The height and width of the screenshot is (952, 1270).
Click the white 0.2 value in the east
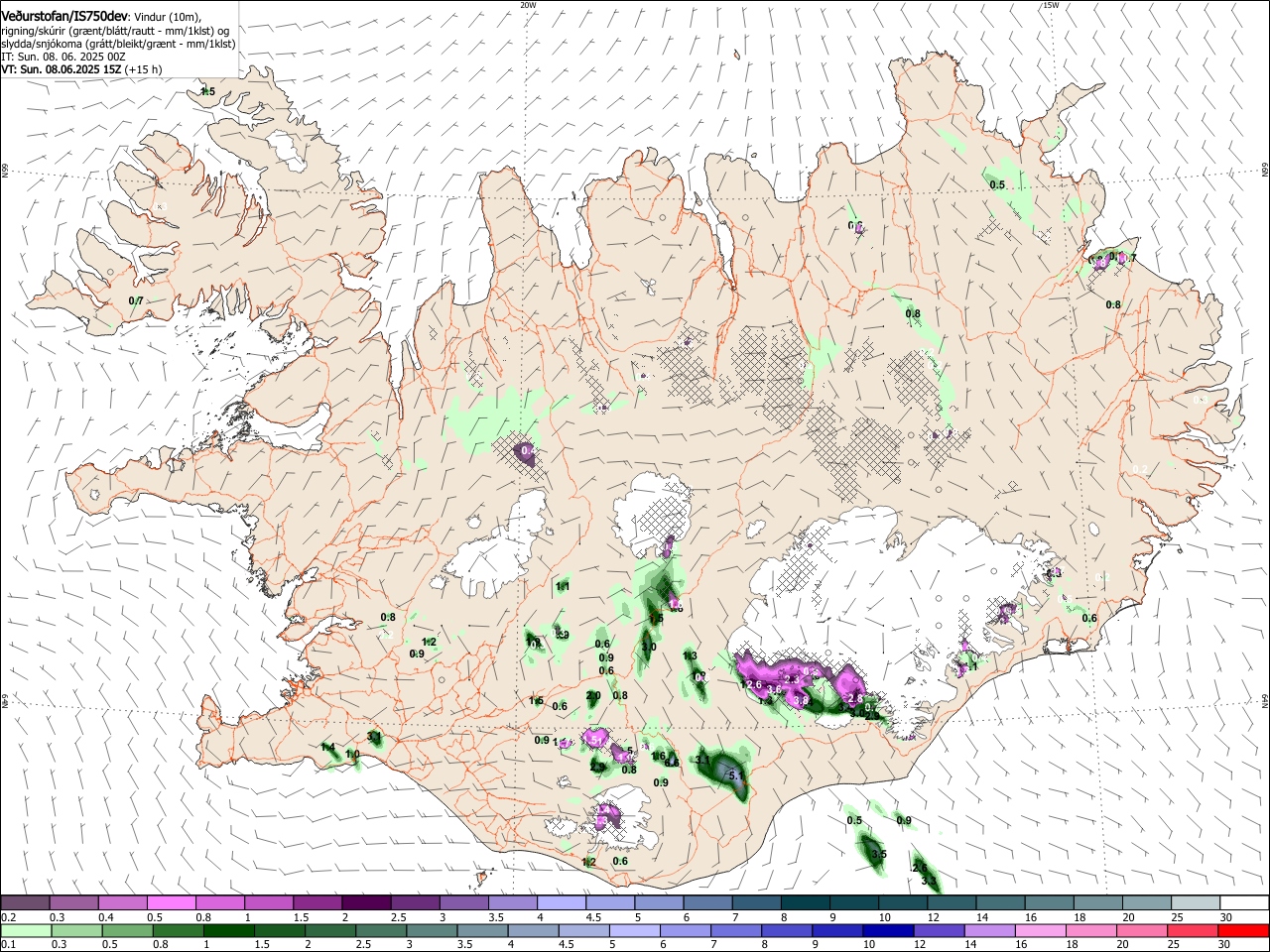(1140, 469)
